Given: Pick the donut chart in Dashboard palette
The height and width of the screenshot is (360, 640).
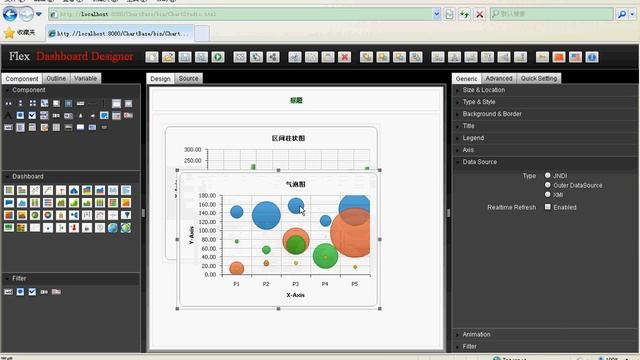Looking at the screenshot, I should click(48, 215).
